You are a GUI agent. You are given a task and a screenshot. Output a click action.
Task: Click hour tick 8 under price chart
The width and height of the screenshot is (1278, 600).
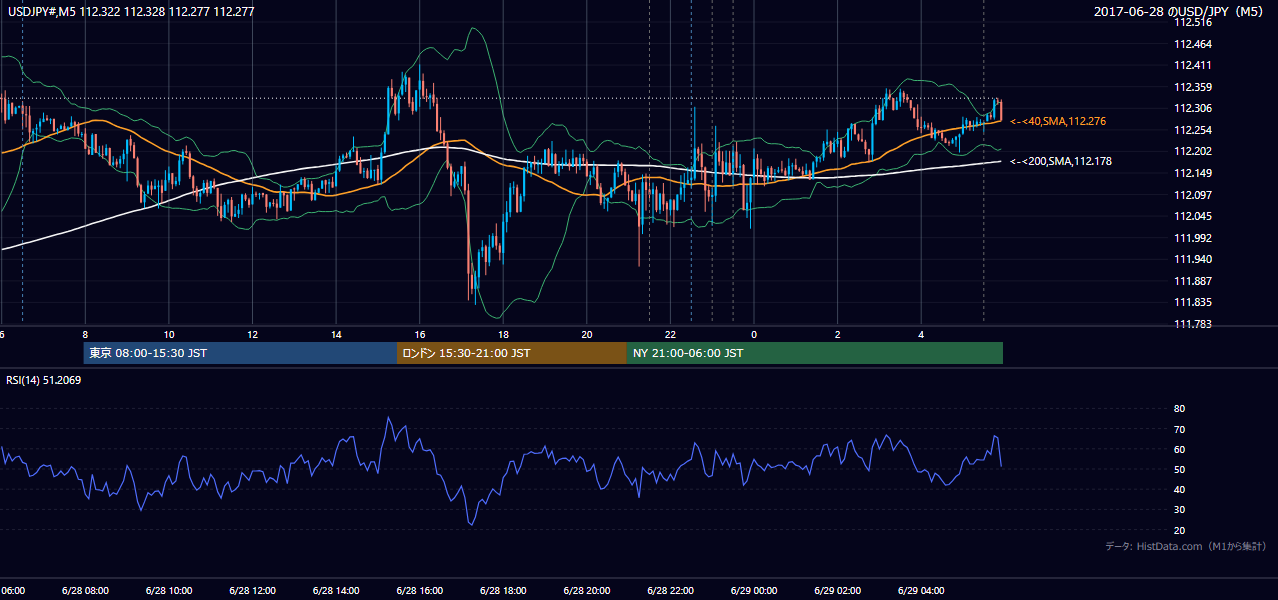pyautogui.click(x=85, y=334)
